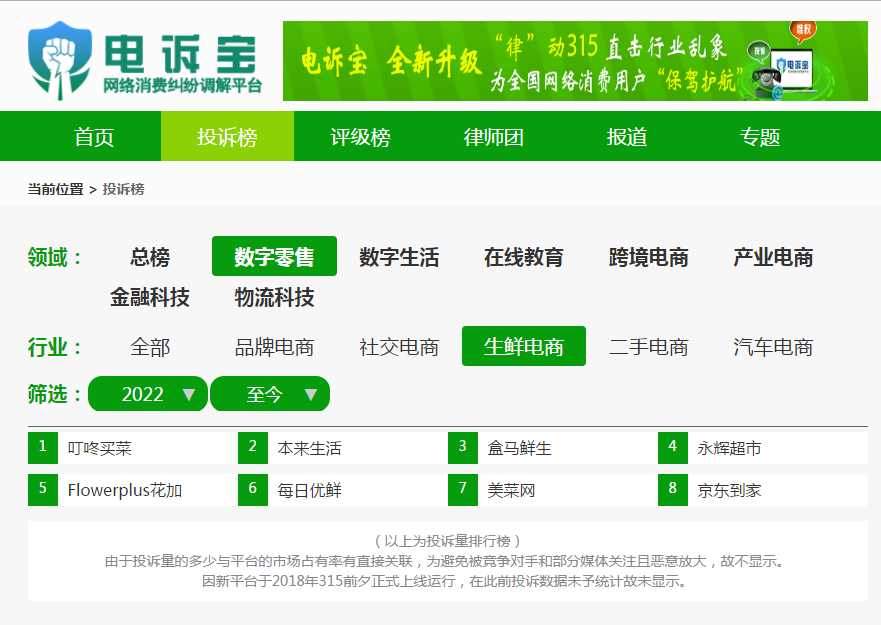Screen dimensions: 881x625
Task: Open the 评级榜 navigation tab
Action: tap(360, 137)
